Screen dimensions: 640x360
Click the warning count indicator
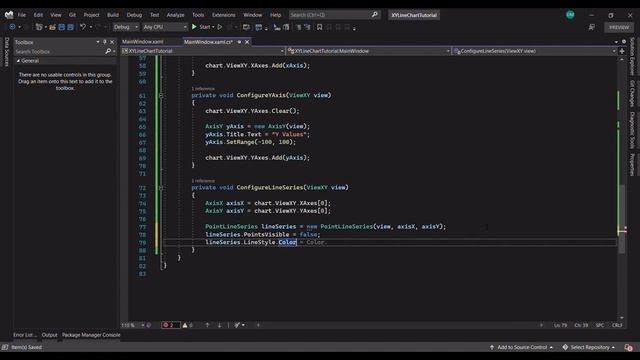click(x=188, y=325)
